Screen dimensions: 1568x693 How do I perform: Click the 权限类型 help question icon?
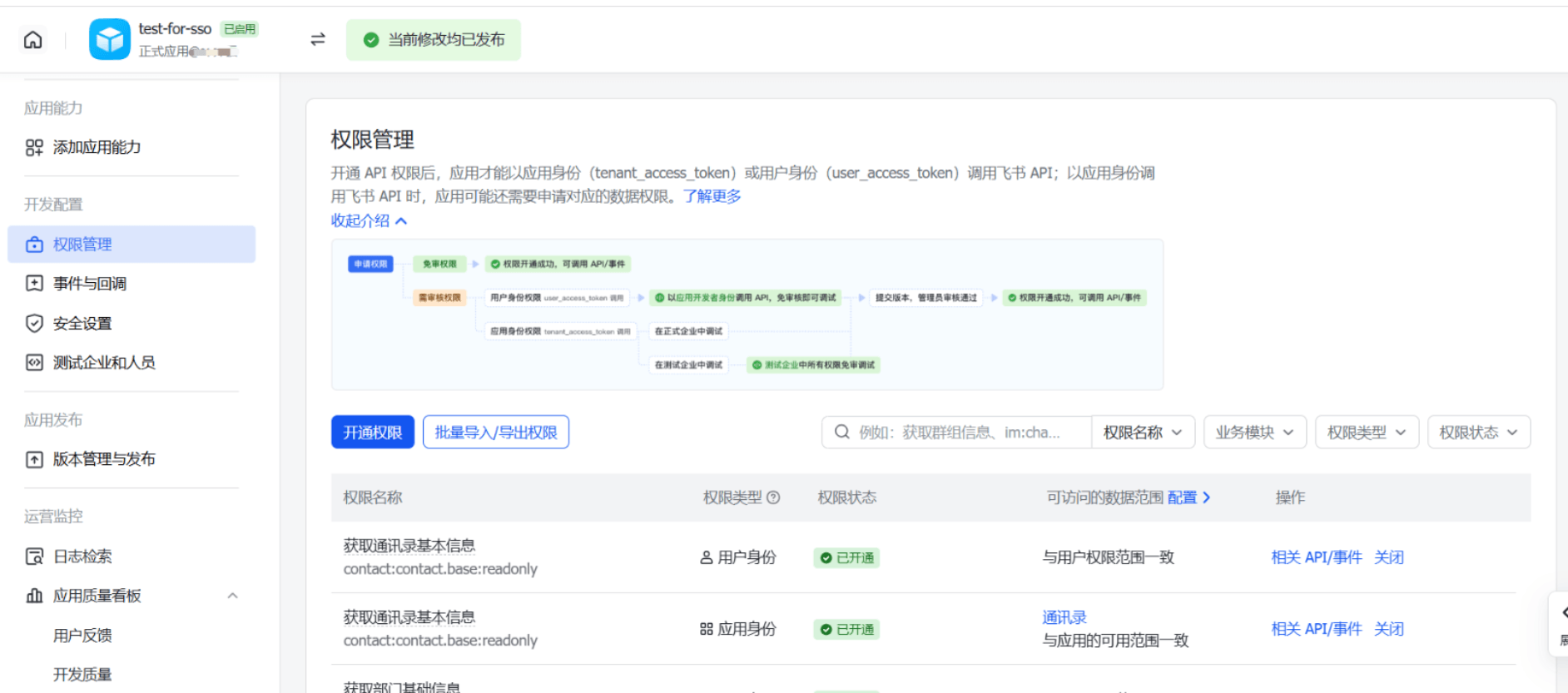point(773,497)
